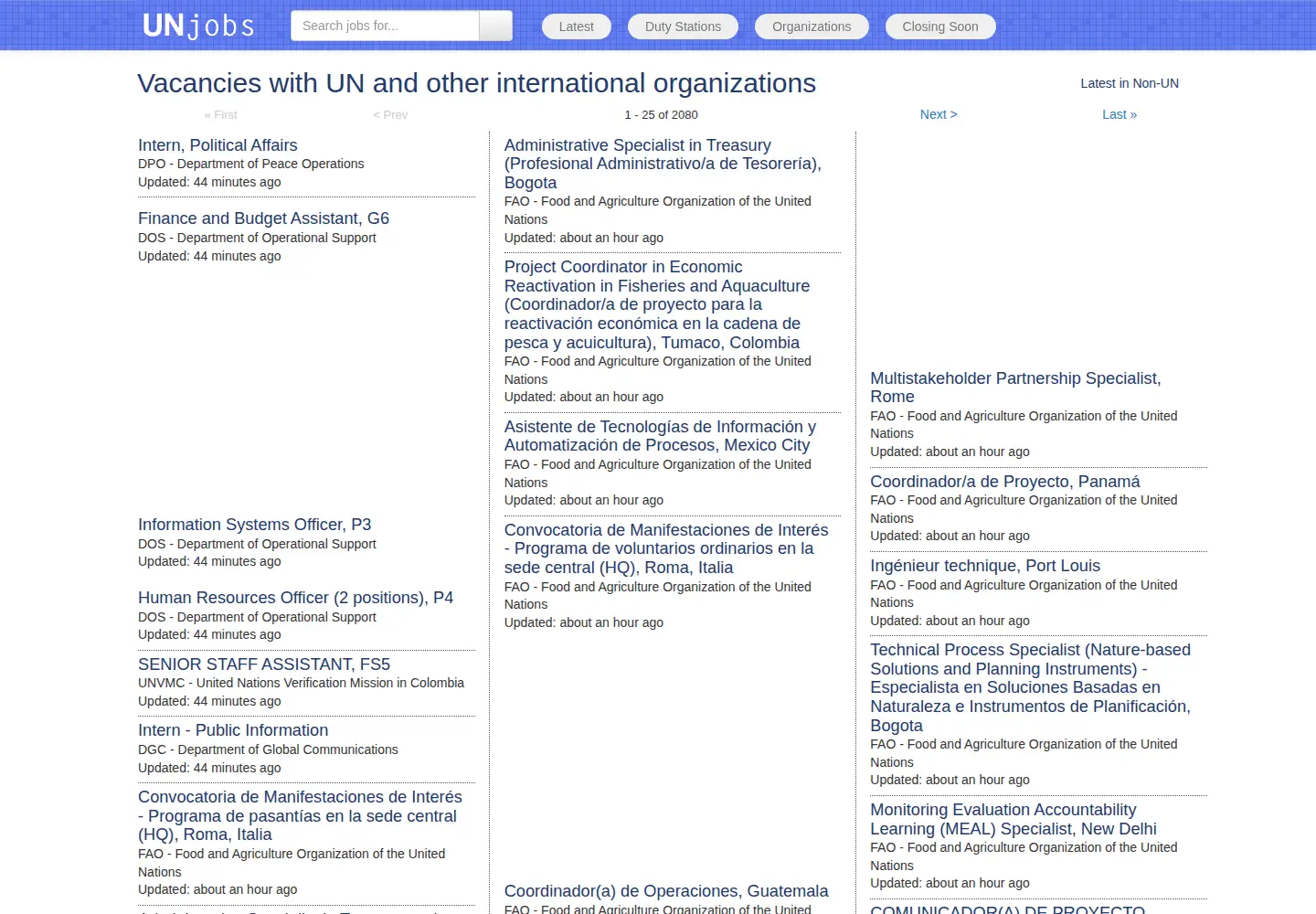The image size is (1316, 914).
Task: Open Asistente de Tecnologías de Información, Mexico City
Action: tap(660, 436)
